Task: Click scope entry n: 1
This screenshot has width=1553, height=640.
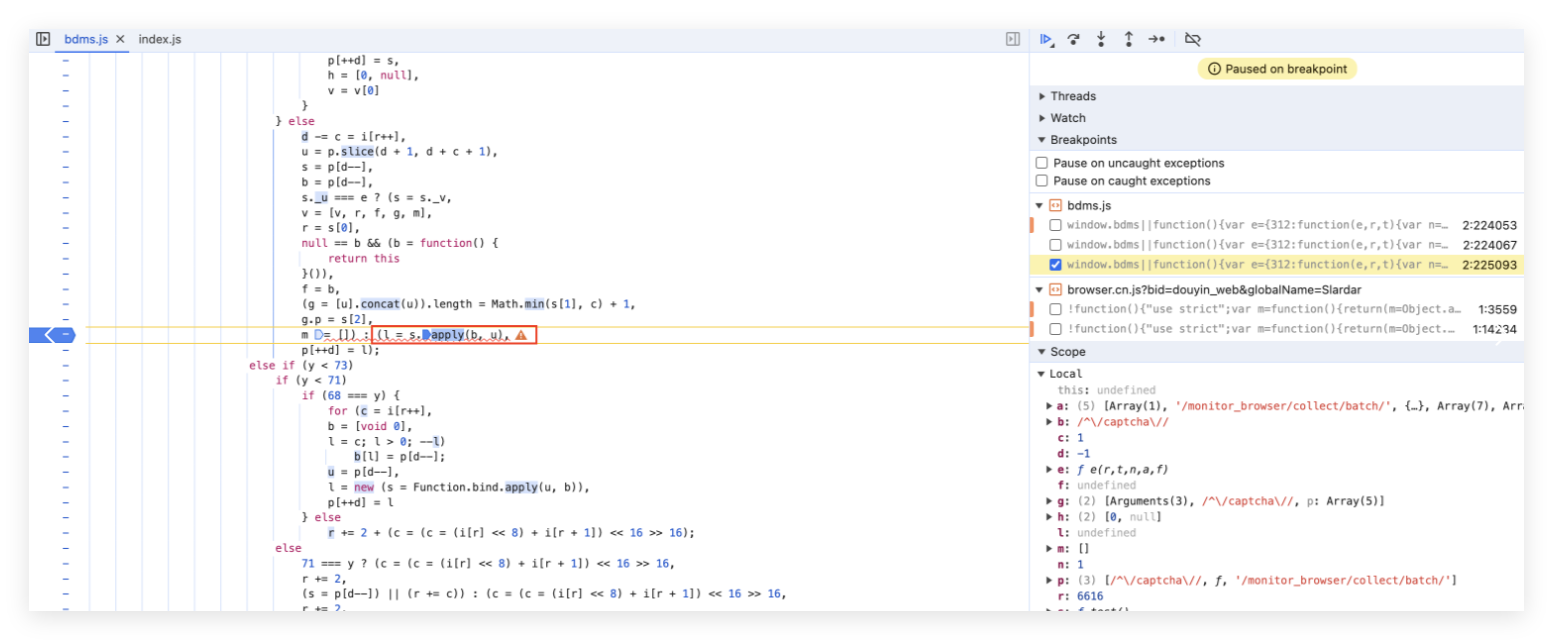Action: (x=1072, y=564)
